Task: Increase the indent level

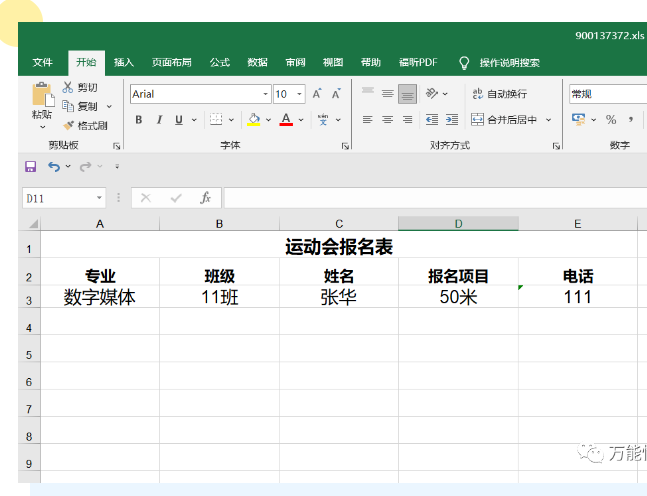Action: 452,120
